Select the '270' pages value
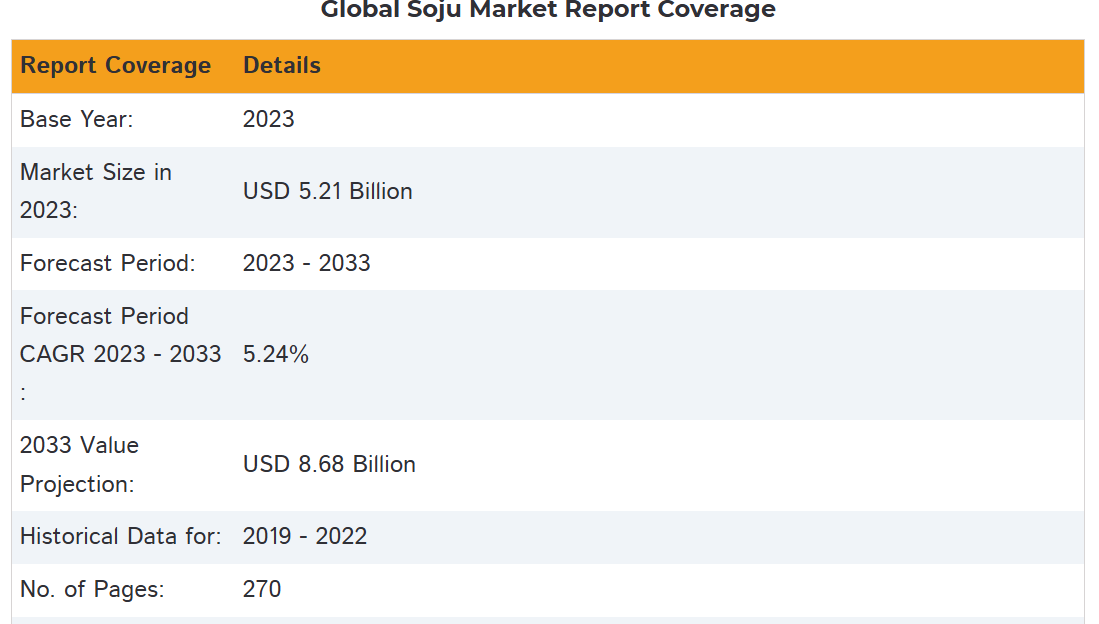This screenshot has width=1099, height=624. 262,589
